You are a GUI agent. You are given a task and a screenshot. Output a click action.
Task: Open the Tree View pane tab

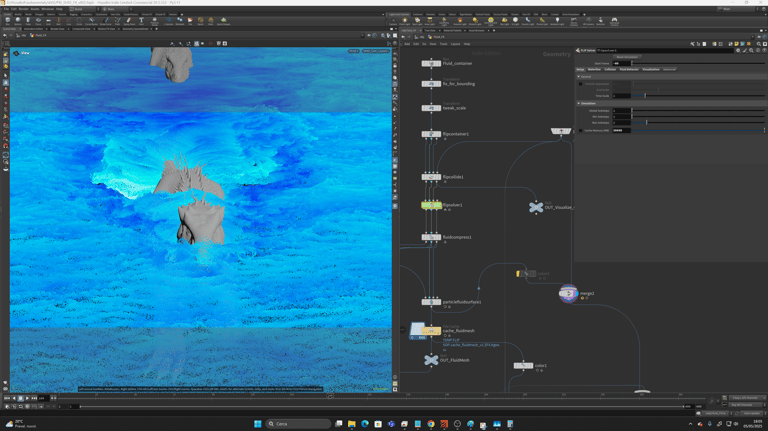[x=430, y=30]
